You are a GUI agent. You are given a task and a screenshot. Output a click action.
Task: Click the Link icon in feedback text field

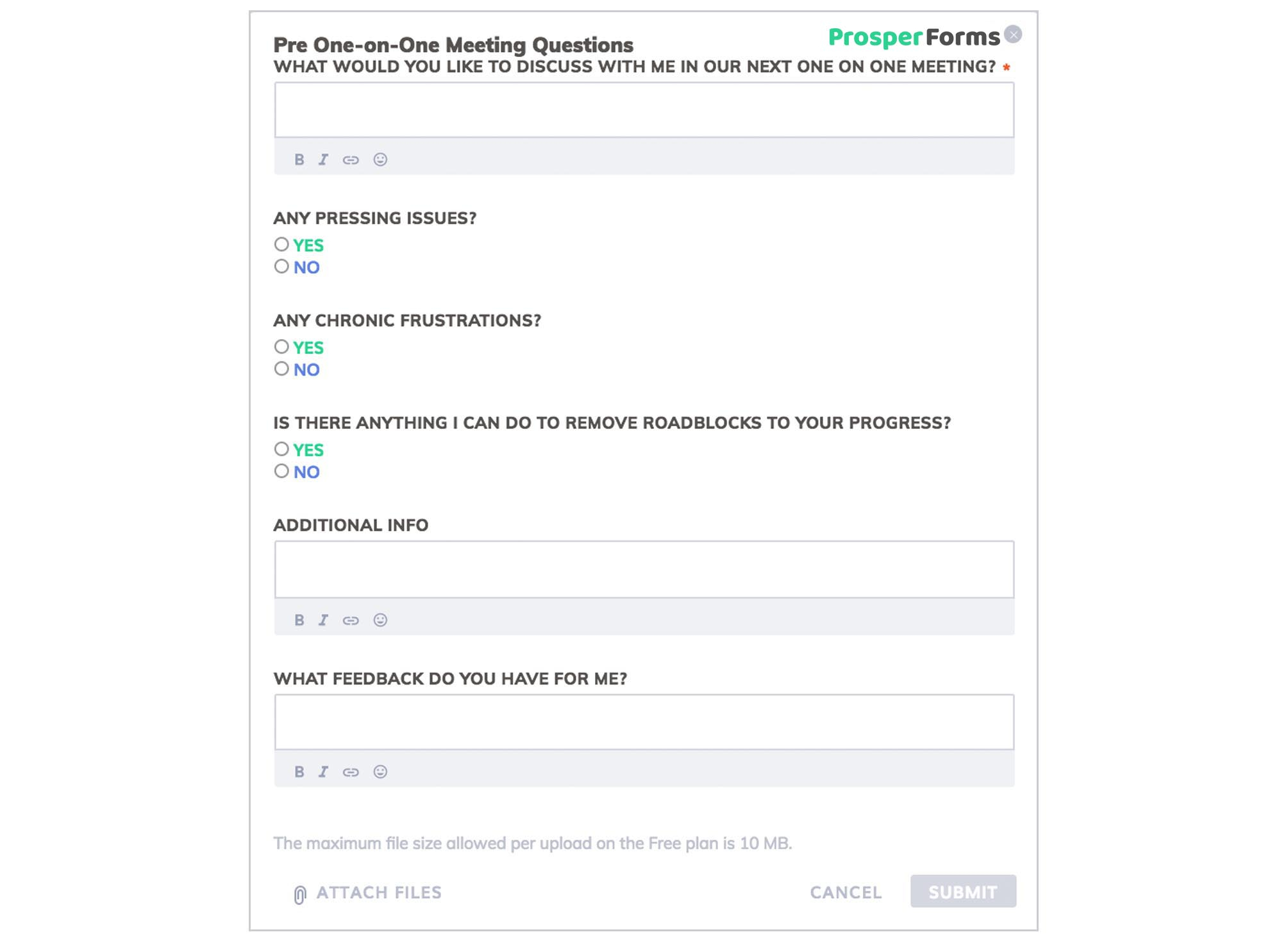(x=350, y=771)
